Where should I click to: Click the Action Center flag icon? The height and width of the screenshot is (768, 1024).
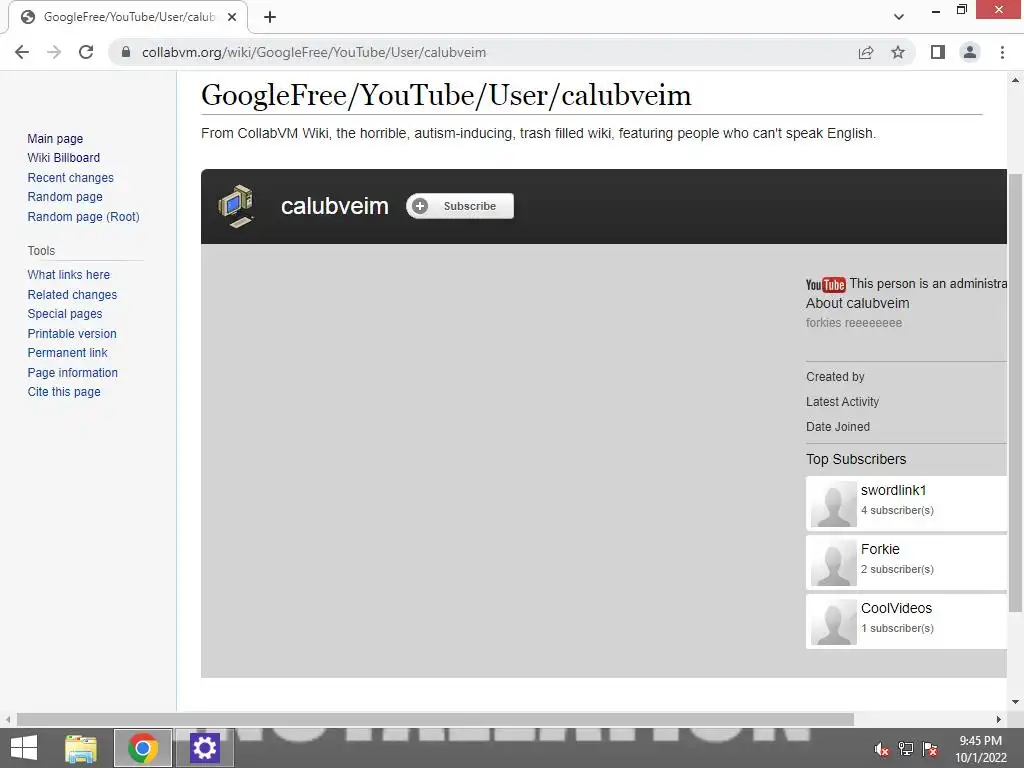[x=930, y=749]
